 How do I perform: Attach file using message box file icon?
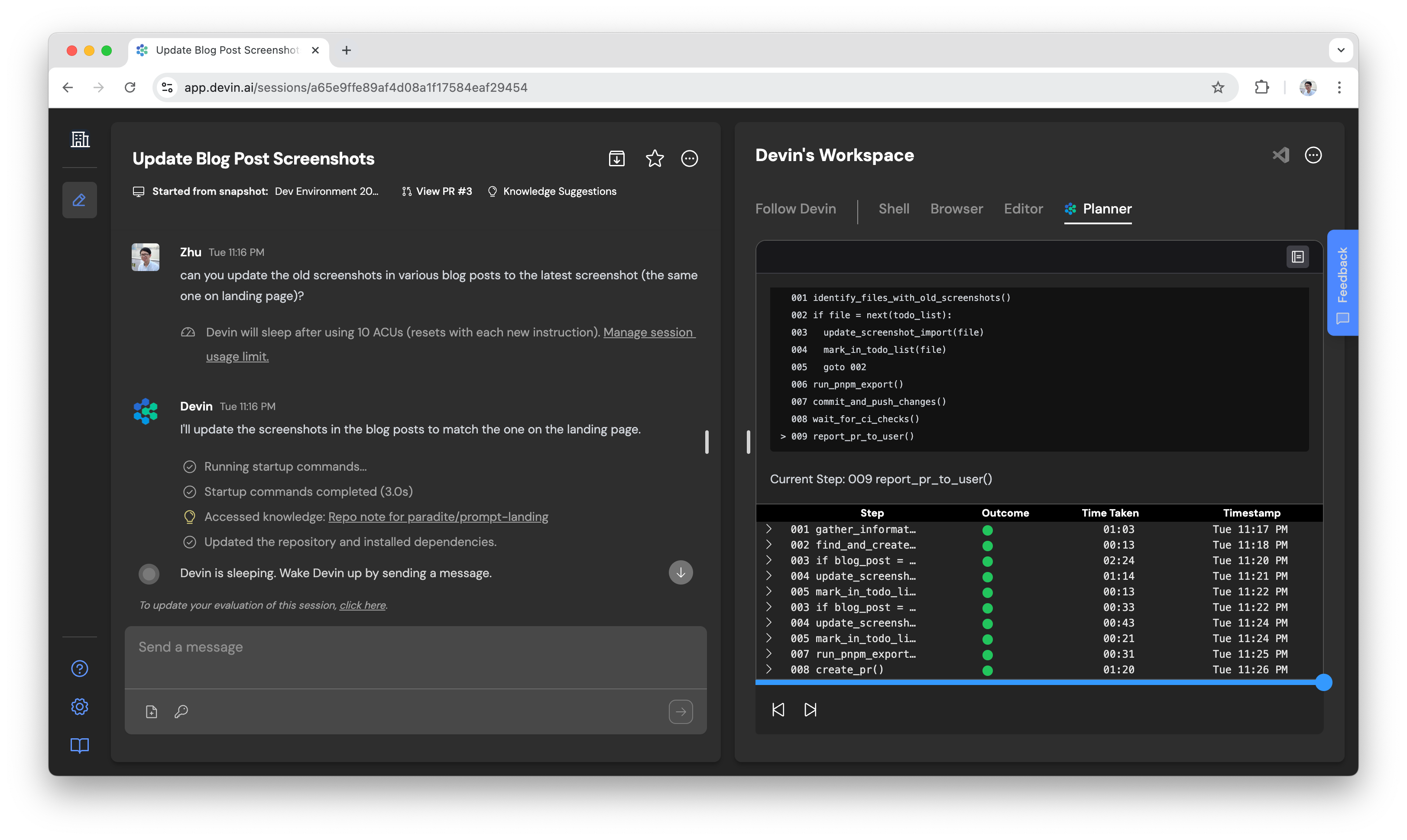[x=151, y=711]
